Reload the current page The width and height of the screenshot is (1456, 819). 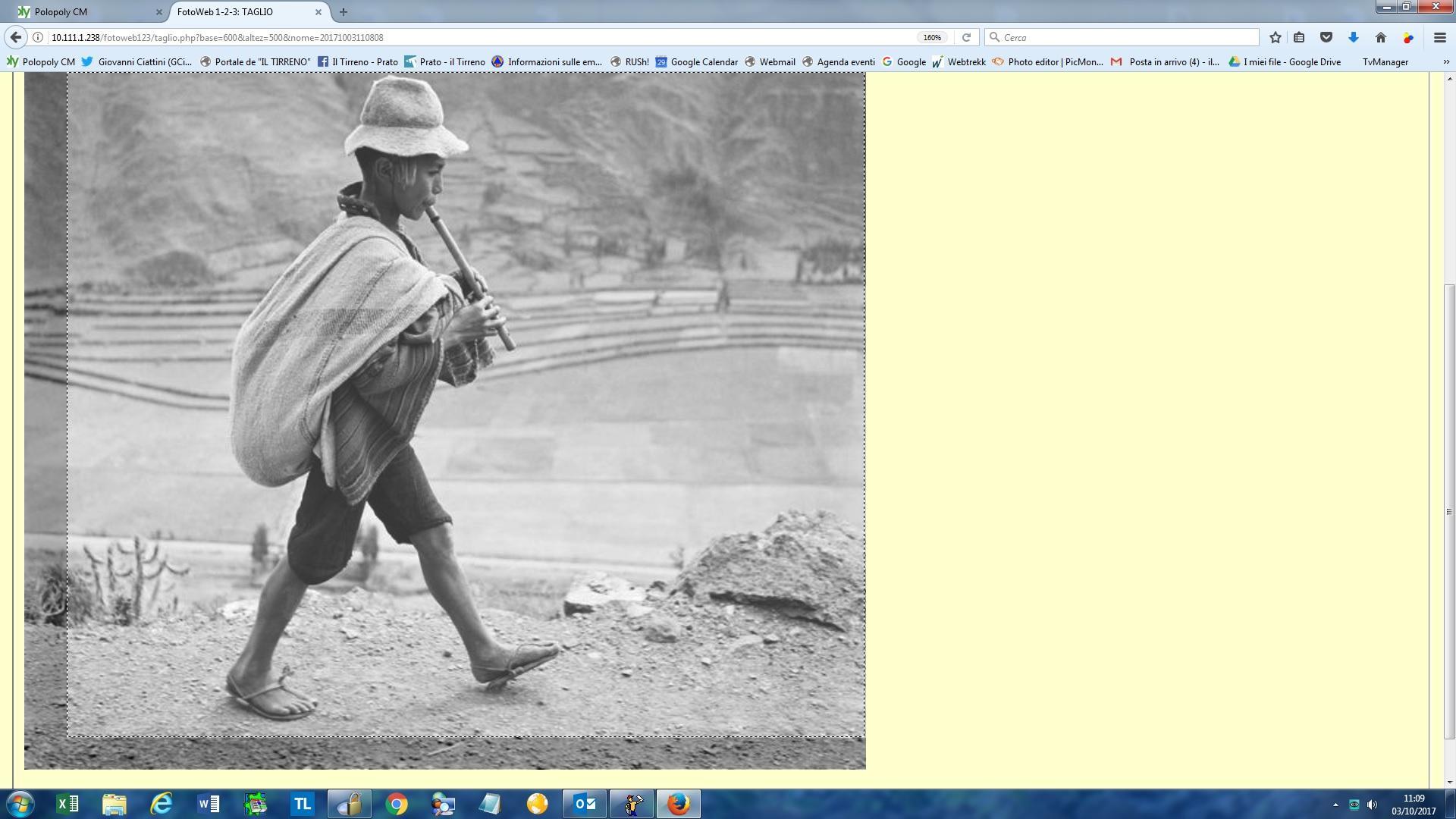tap(966, 37)
